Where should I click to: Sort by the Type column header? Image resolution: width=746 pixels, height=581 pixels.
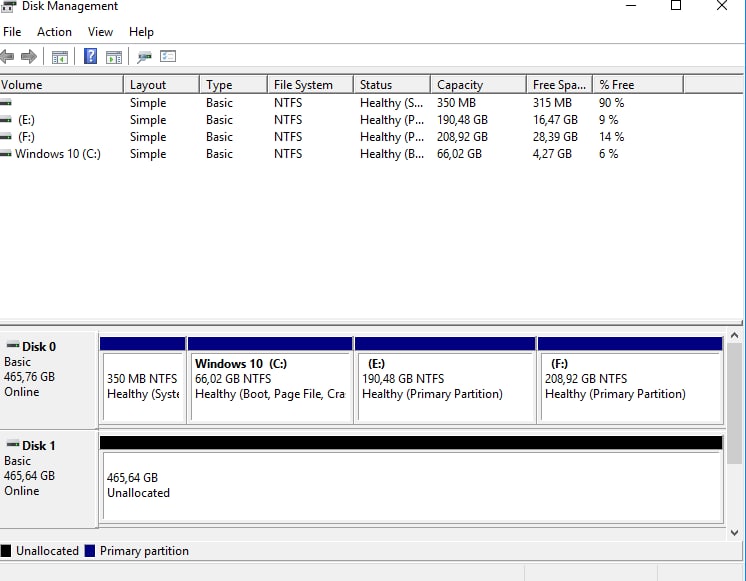[233, 85]
